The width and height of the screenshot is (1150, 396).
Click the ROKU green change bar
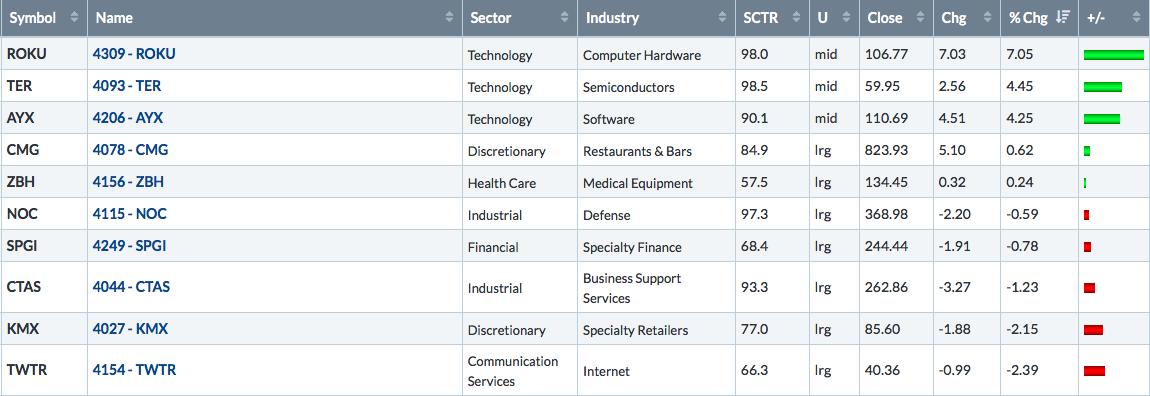click(1113, 55)
